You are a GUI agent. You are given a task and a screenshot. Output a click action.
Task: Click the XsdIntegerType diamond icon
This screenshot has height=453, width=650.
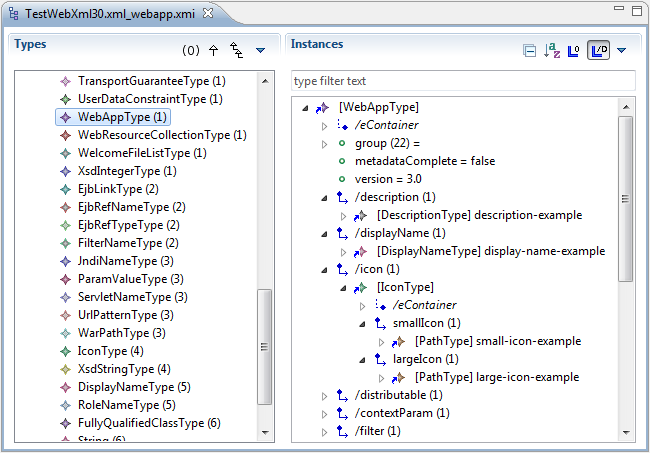point(65,171)
